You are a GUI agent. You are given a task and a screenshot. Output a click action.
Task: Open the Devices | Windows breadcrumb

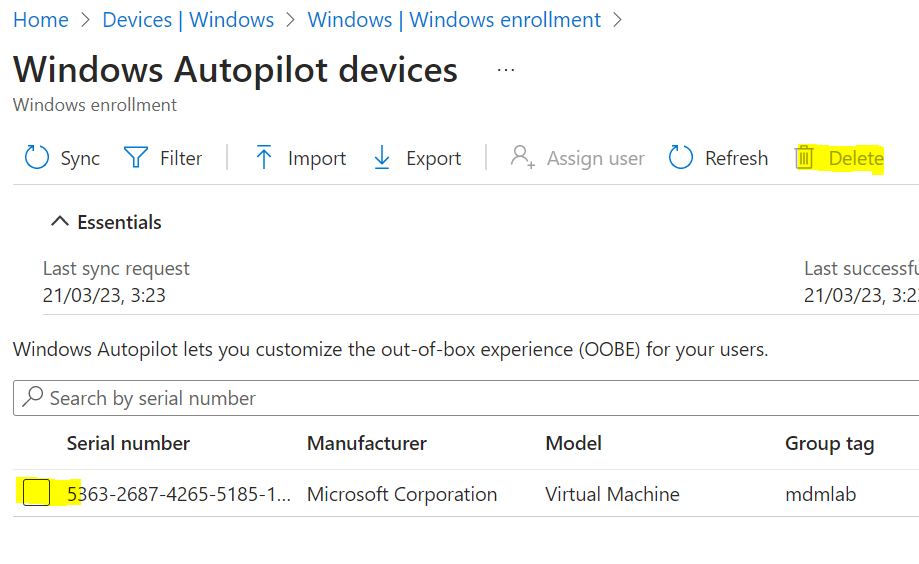(x=188, y=20)
